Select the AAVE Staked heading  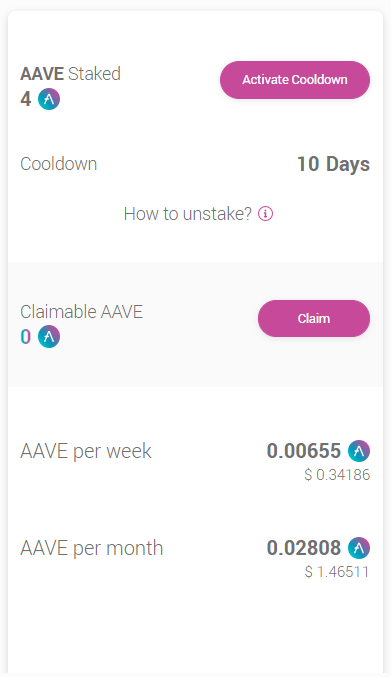click(x=70, y=74)
